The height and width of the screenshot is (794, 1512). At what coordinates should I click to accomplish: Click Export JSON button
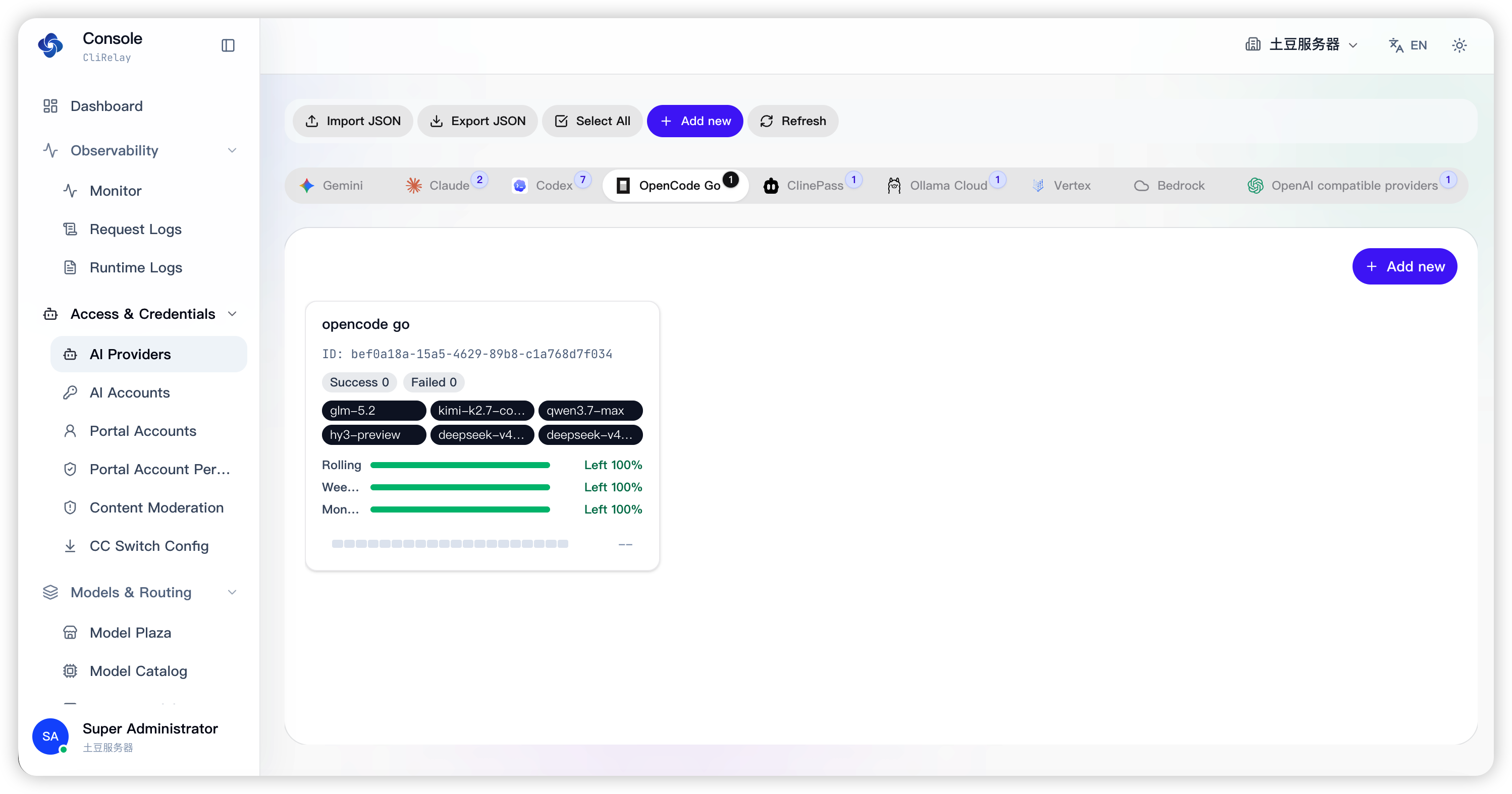click(477, 121)
